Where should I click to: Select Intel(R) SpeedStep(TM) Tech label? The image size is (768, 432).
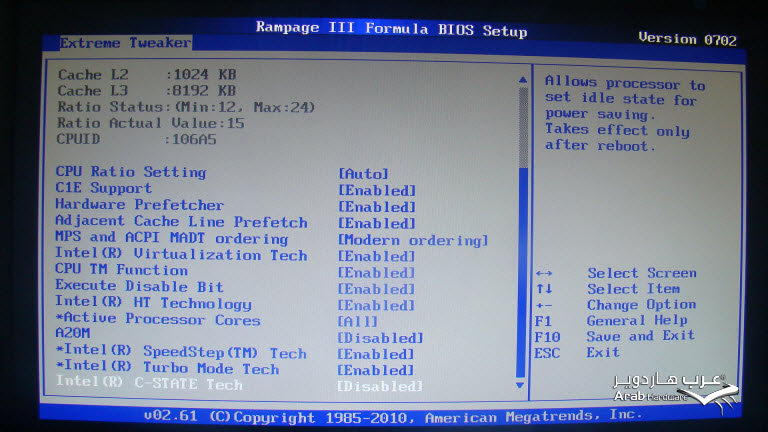181,352
